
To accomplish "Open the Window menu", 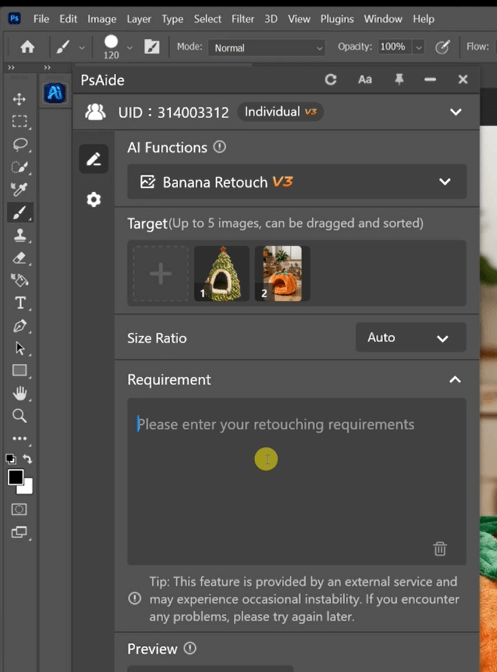I will click(x=383, y=19).
